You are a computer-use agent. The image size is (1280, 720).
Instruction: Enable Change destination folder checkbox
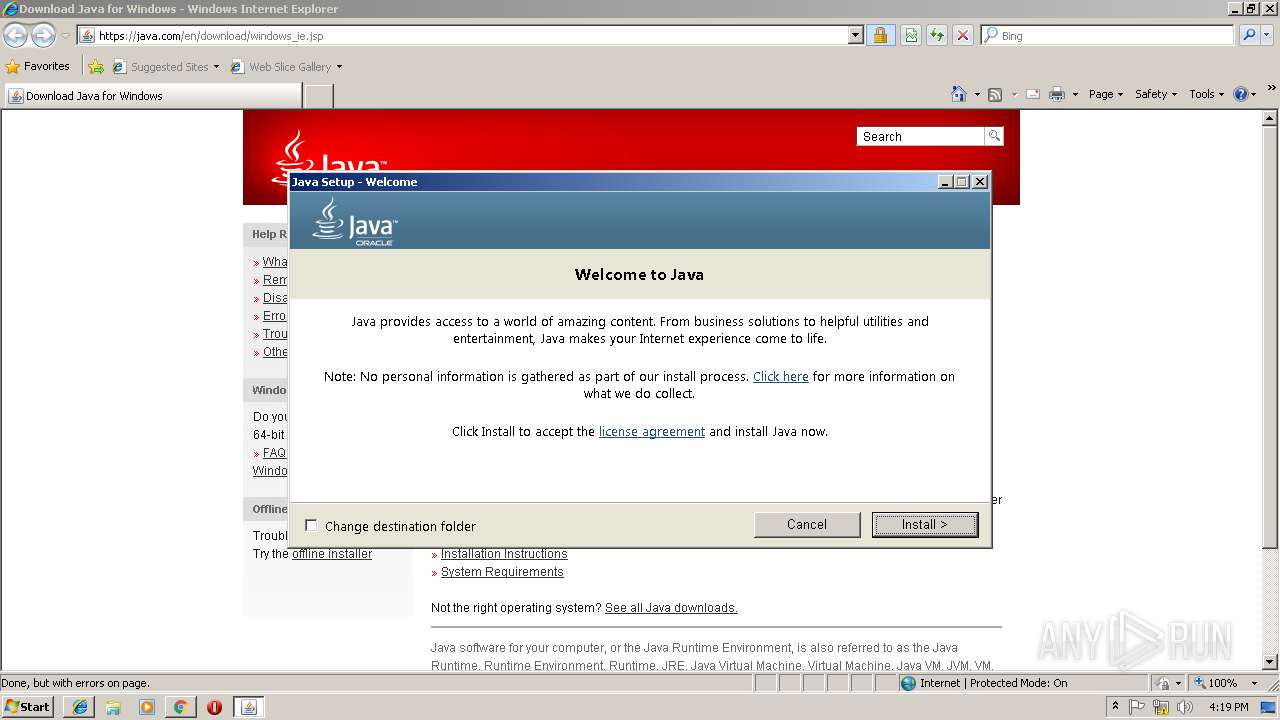311,525
